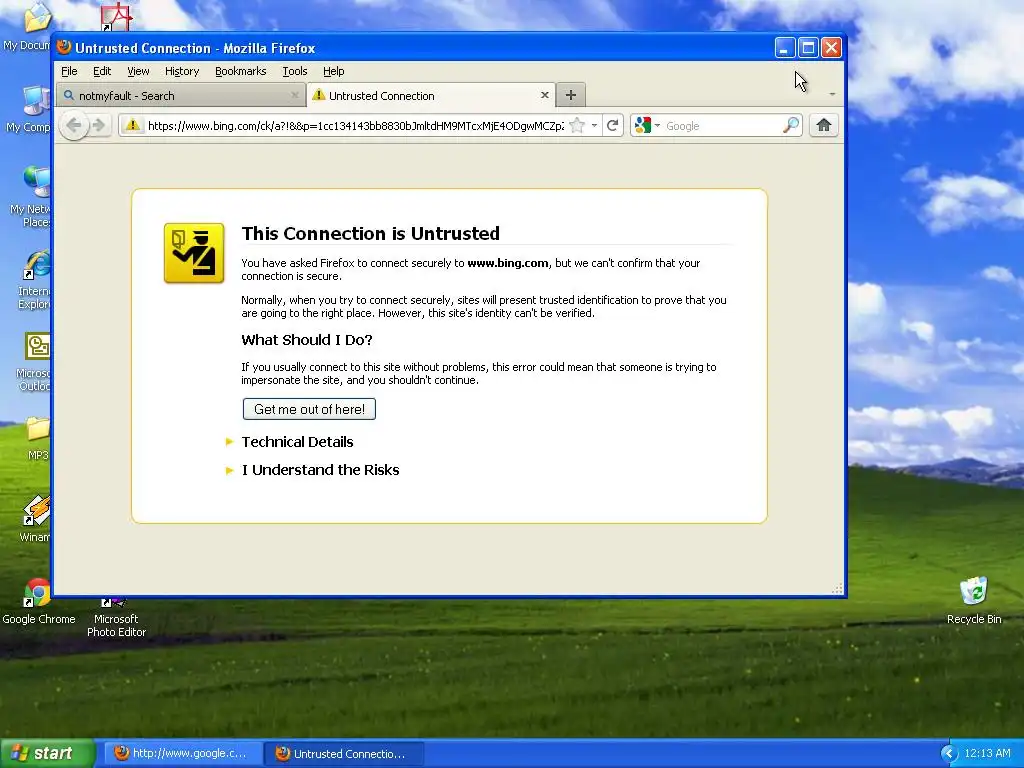1024x768 pixels.
Task: Open the File menu
Action: 69,71
